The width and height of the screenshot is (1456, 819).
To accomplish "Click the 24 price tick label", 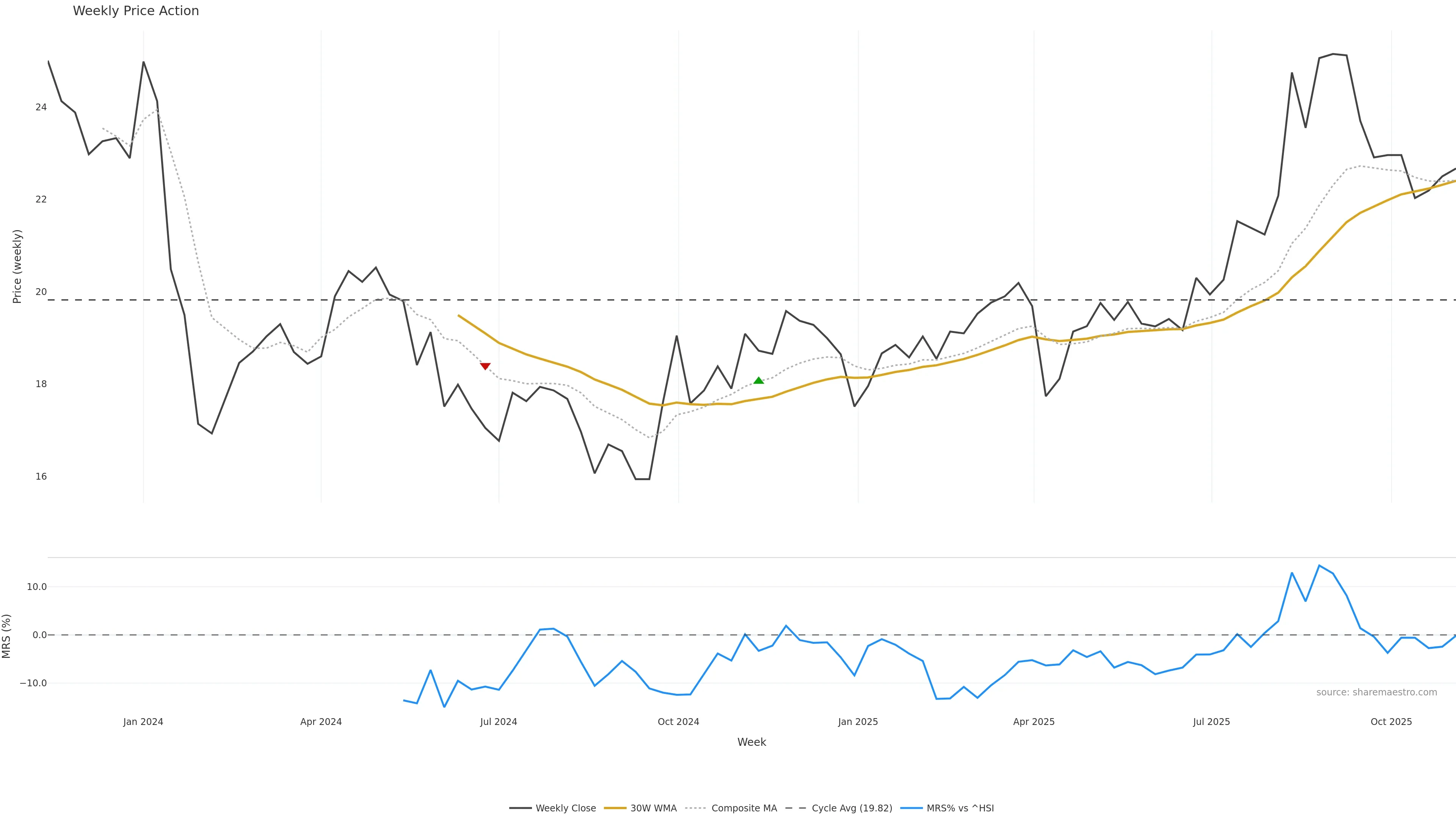I will (x=41, y=107).
